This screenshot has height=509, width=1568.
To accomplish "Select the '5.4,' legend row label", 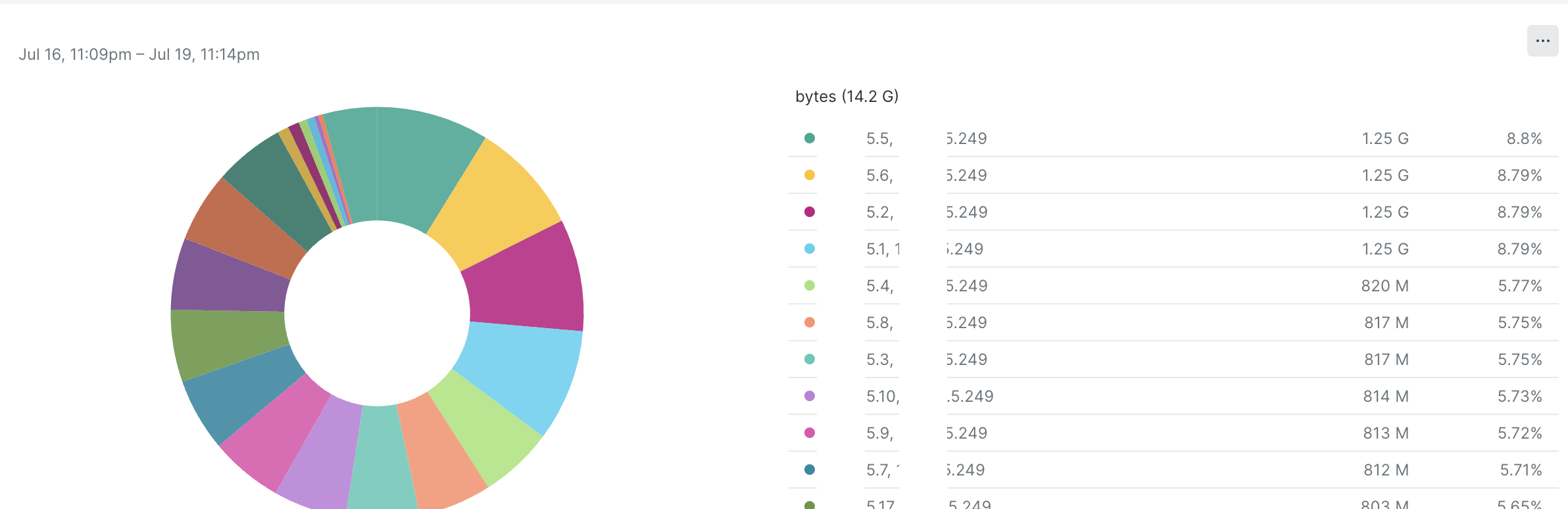I will (x=879, y=286).
